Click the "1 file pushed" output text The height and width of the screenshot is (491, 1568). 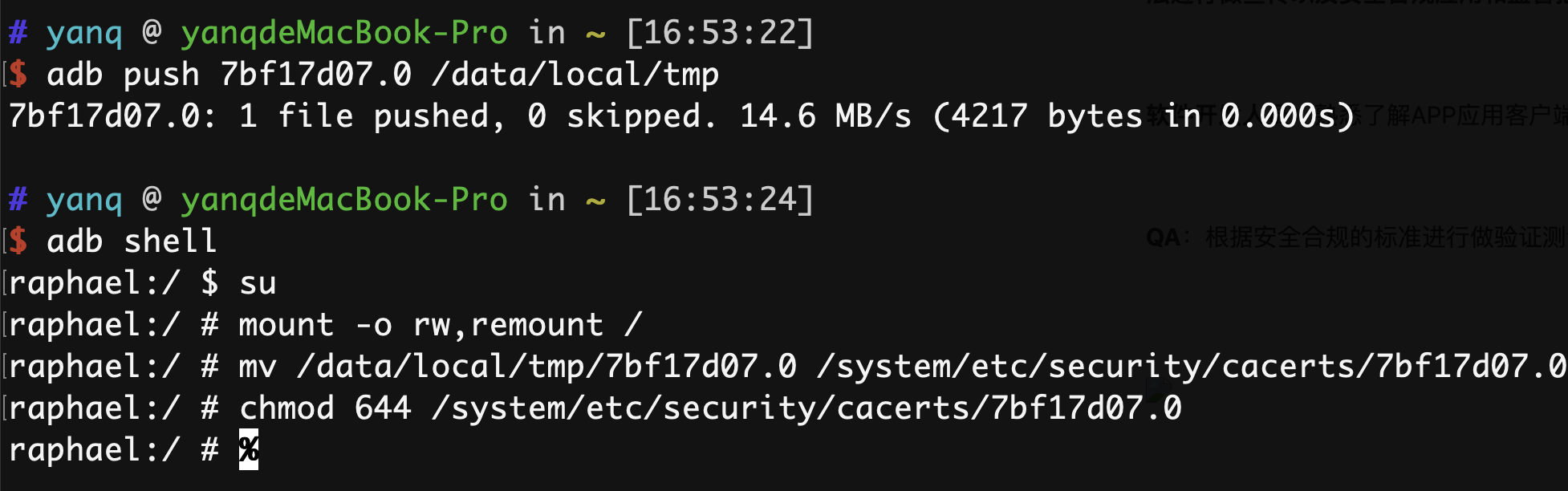tap(372, 116)
